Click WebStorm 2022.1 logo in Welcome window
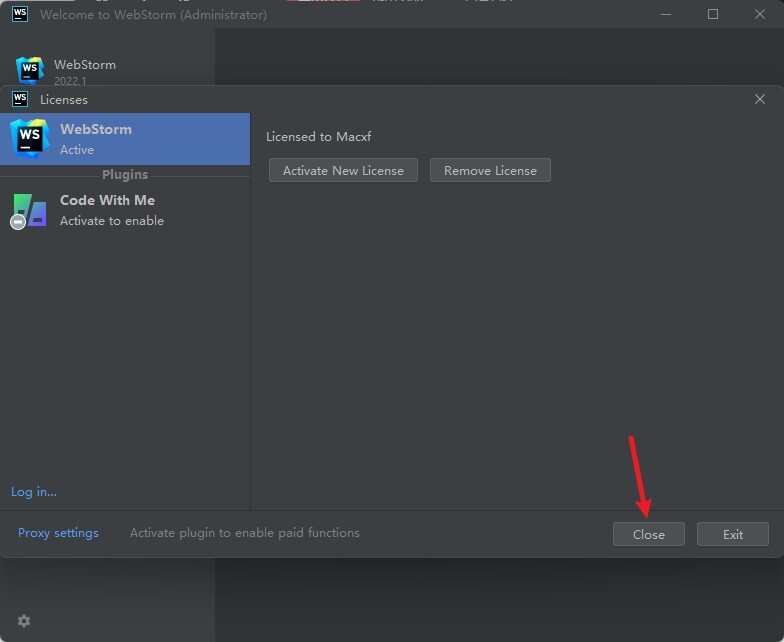This screenshot has height=642, width=784. pyautogui.click(x=30, y=70)
